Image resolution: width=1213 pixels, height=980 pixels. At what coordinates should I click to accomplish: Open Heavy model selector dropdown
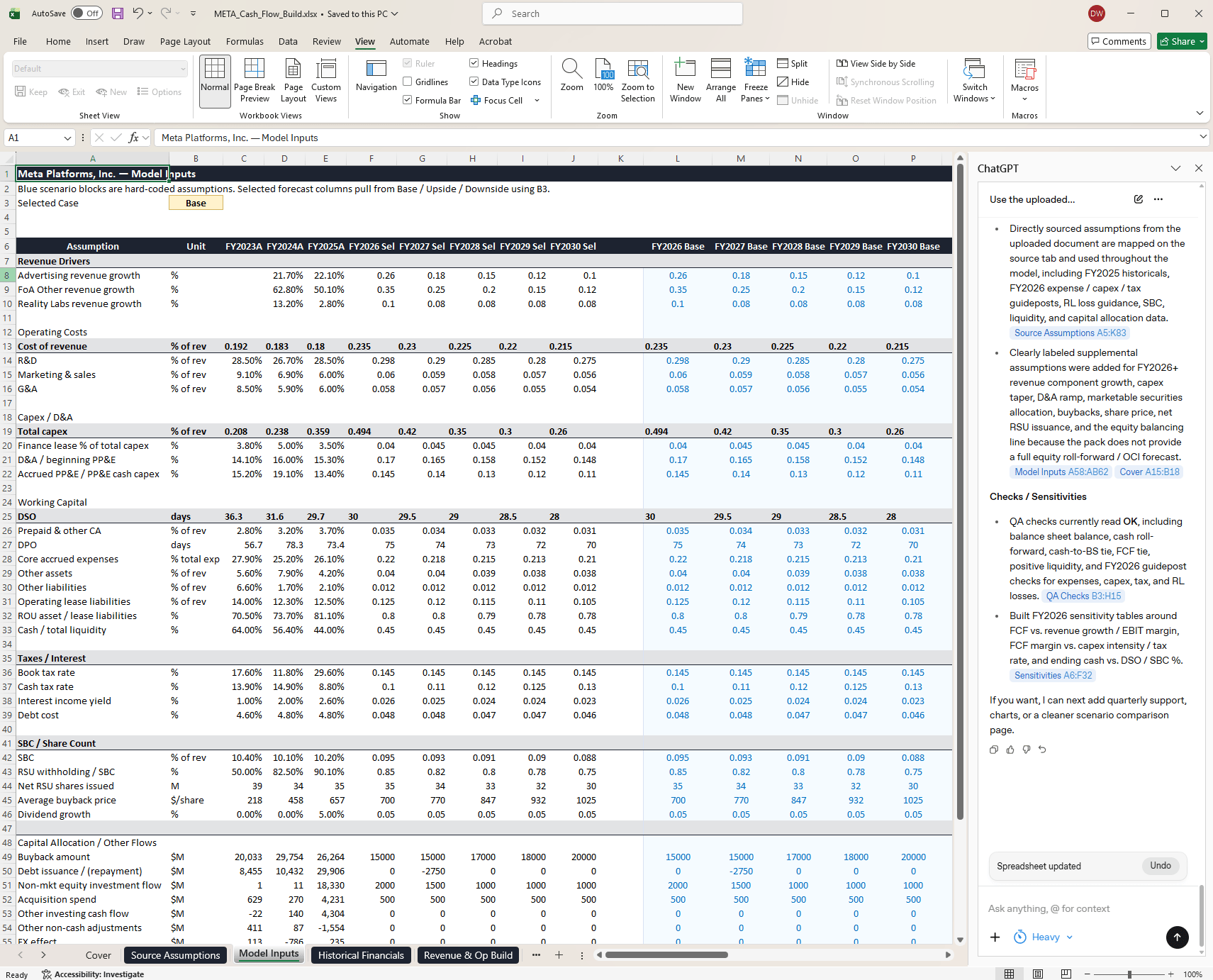click(1044, 937)
